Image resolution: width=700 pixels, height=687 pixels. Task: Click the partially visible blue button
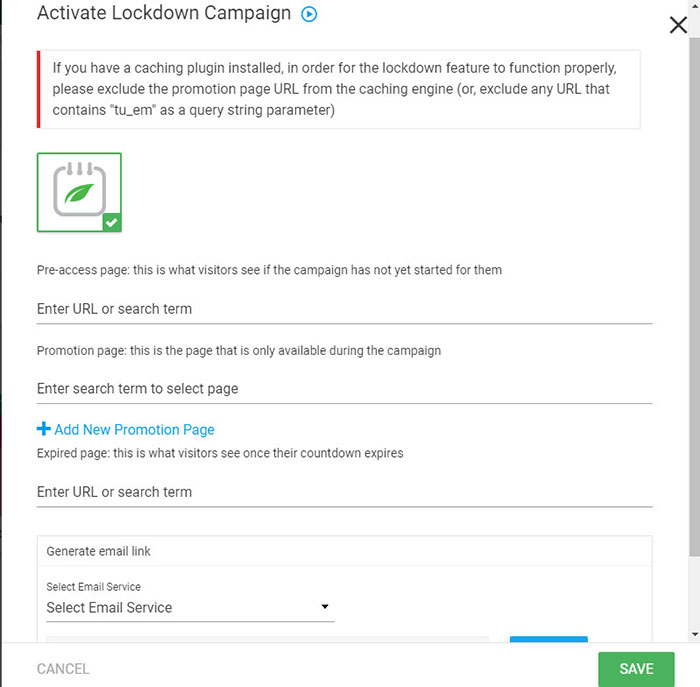coord(548,638)
